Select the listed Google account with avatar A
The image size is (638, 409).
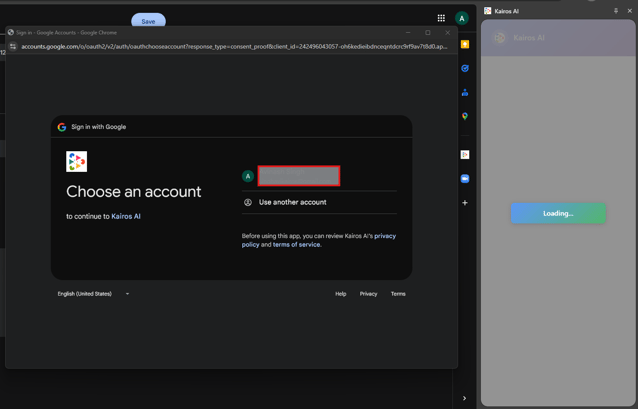319,176
